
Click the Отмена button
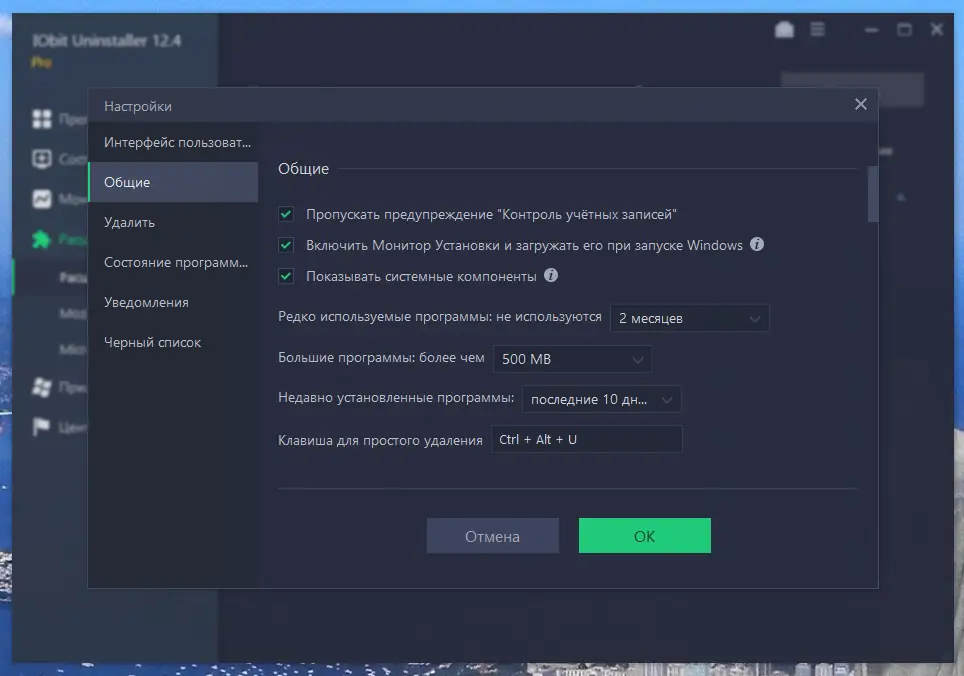492,536
